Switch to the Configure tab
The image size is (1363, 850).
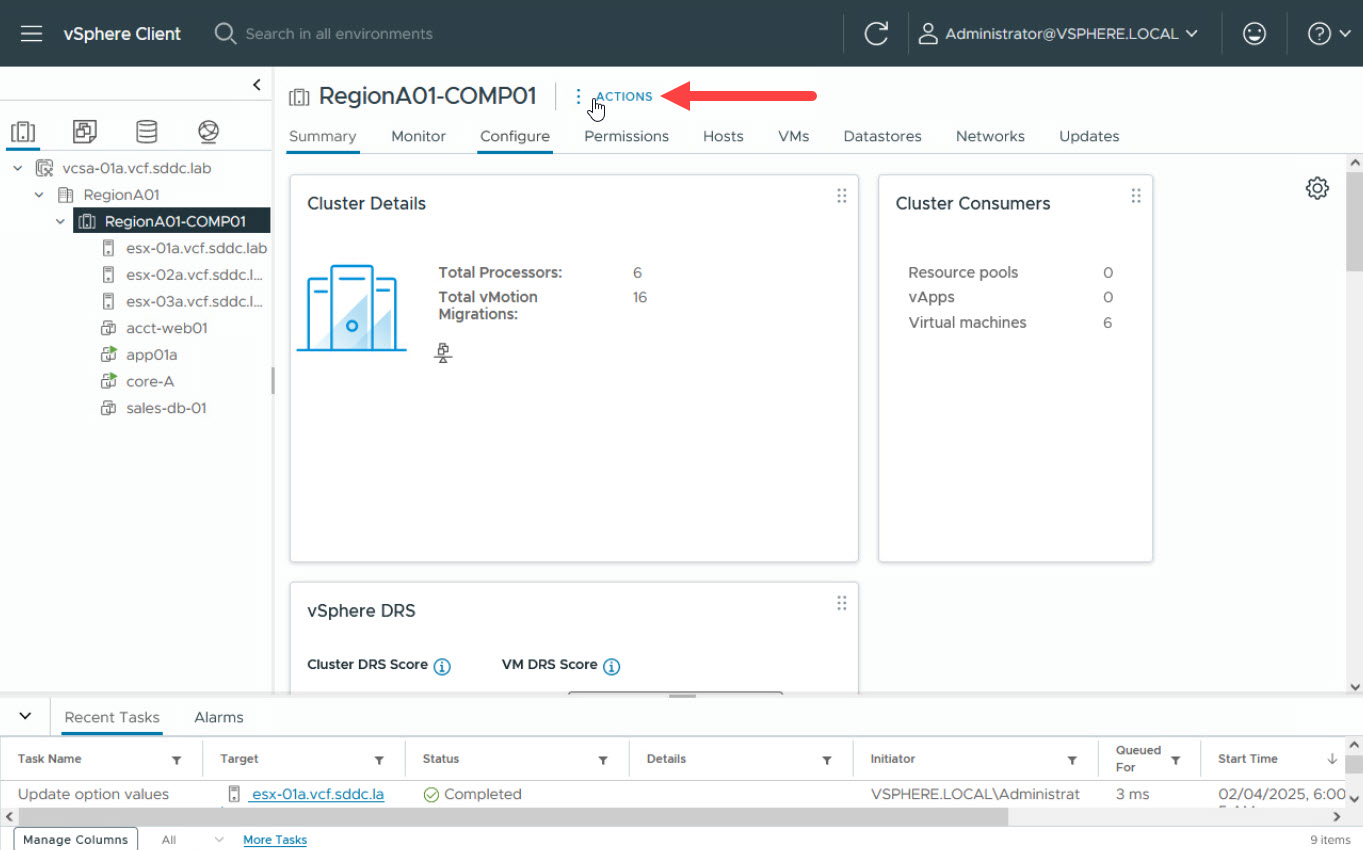515,136
